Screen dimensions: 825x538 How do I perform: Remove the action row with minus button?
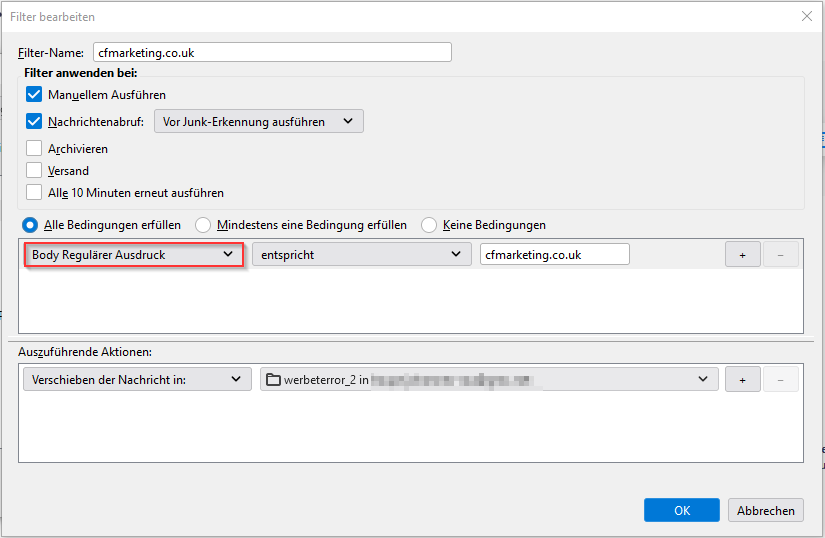780,380
